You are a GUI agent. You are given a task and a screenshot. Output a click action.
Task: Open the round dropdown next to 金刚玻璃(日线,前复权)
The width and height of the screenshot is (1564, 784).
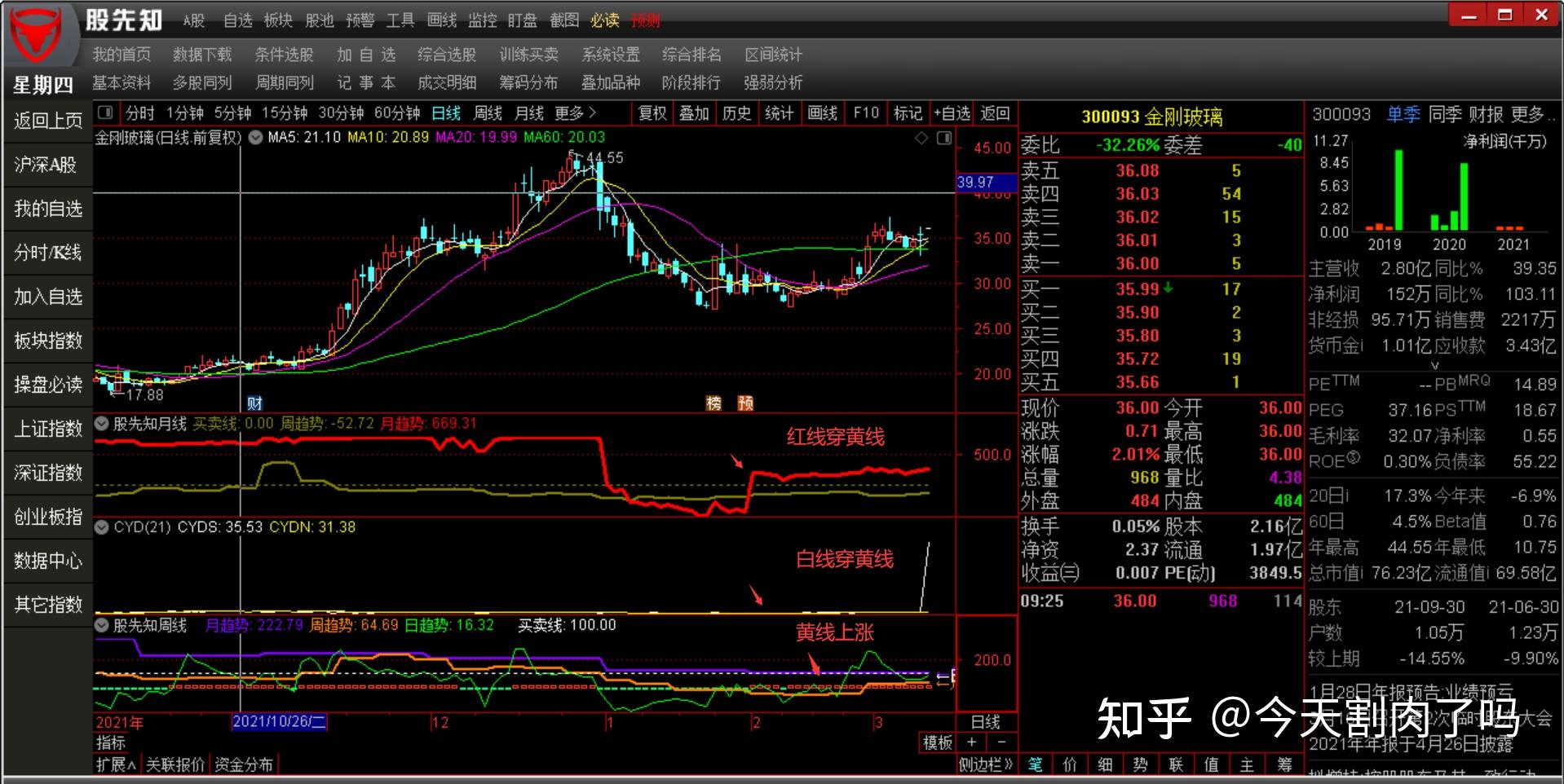coord(255,137)
